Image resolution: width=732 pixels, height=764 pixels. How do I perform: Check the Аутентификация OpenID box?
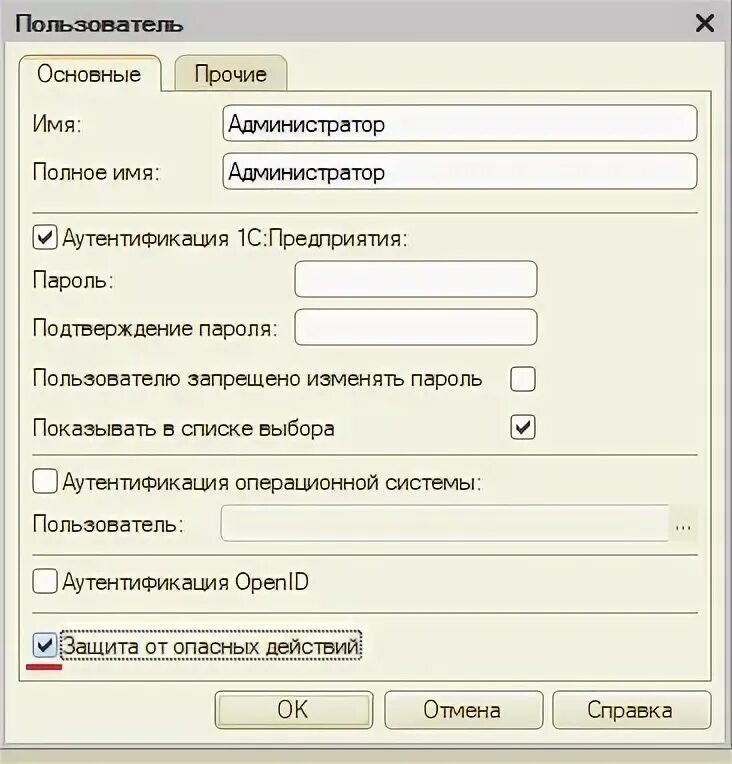[x=45, y=581]
